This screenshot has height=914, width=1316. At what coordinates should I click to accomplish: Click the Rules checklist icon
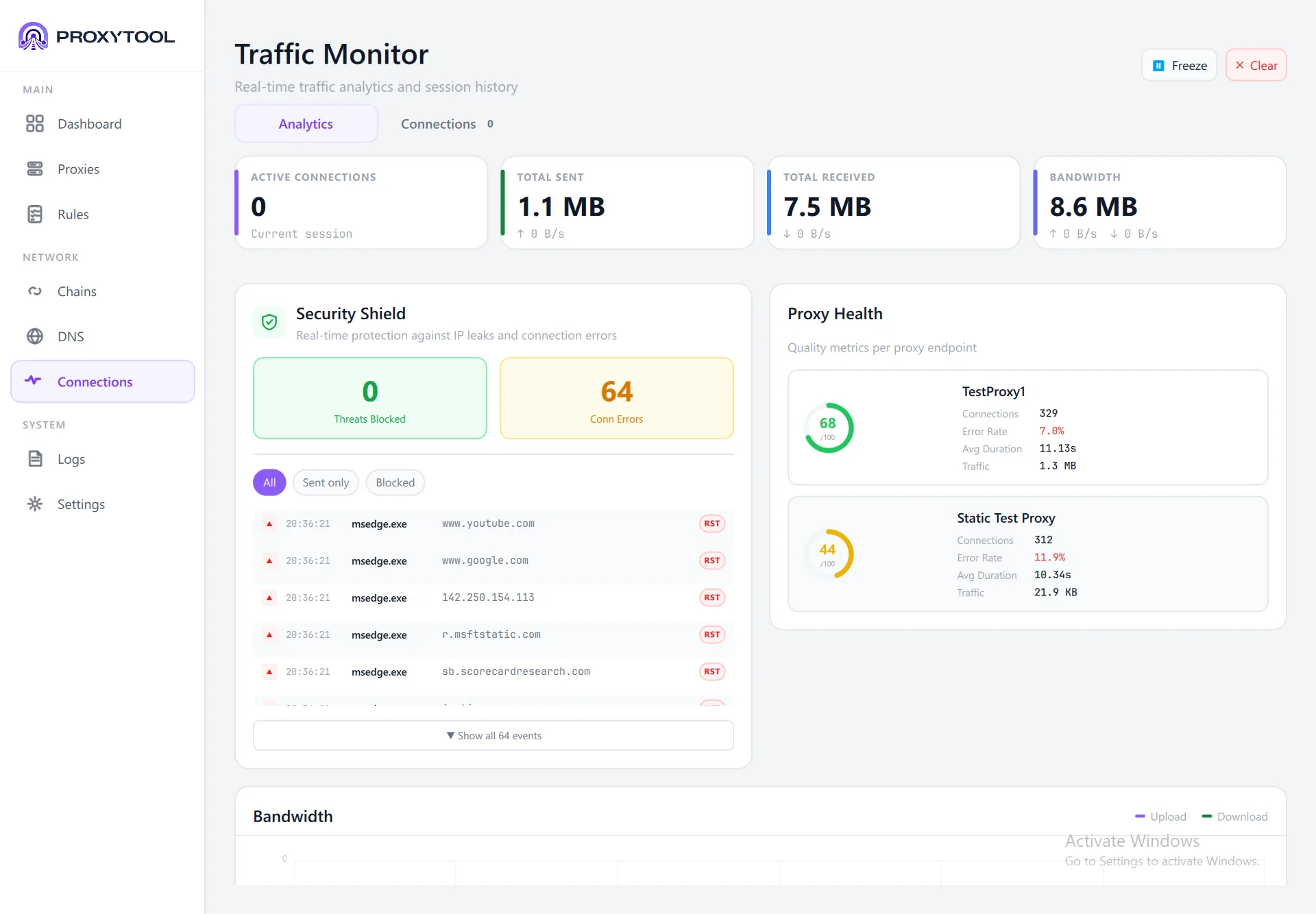[x=35, y=214]
